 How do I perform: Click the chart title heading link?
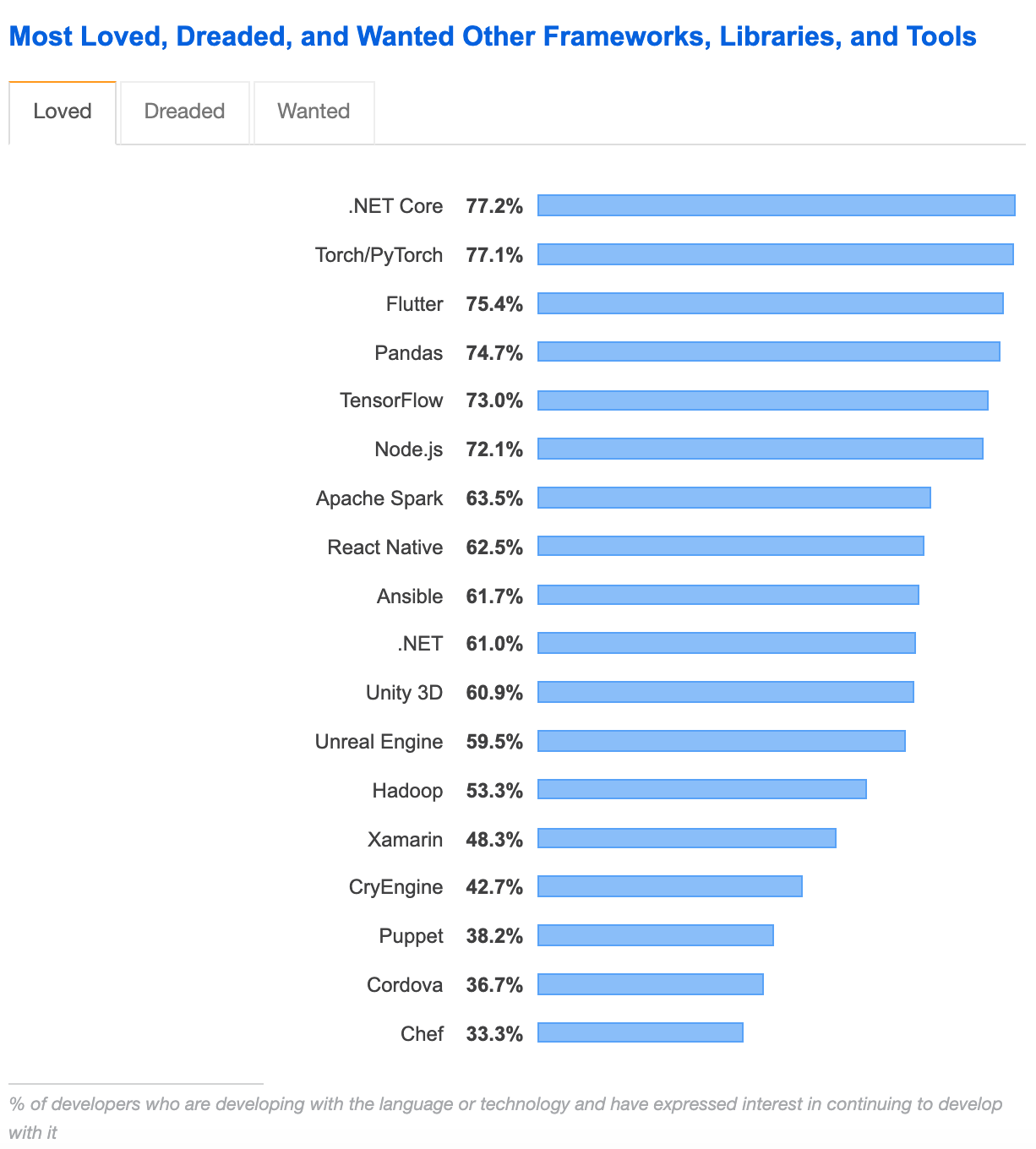[x=492, y=36]
